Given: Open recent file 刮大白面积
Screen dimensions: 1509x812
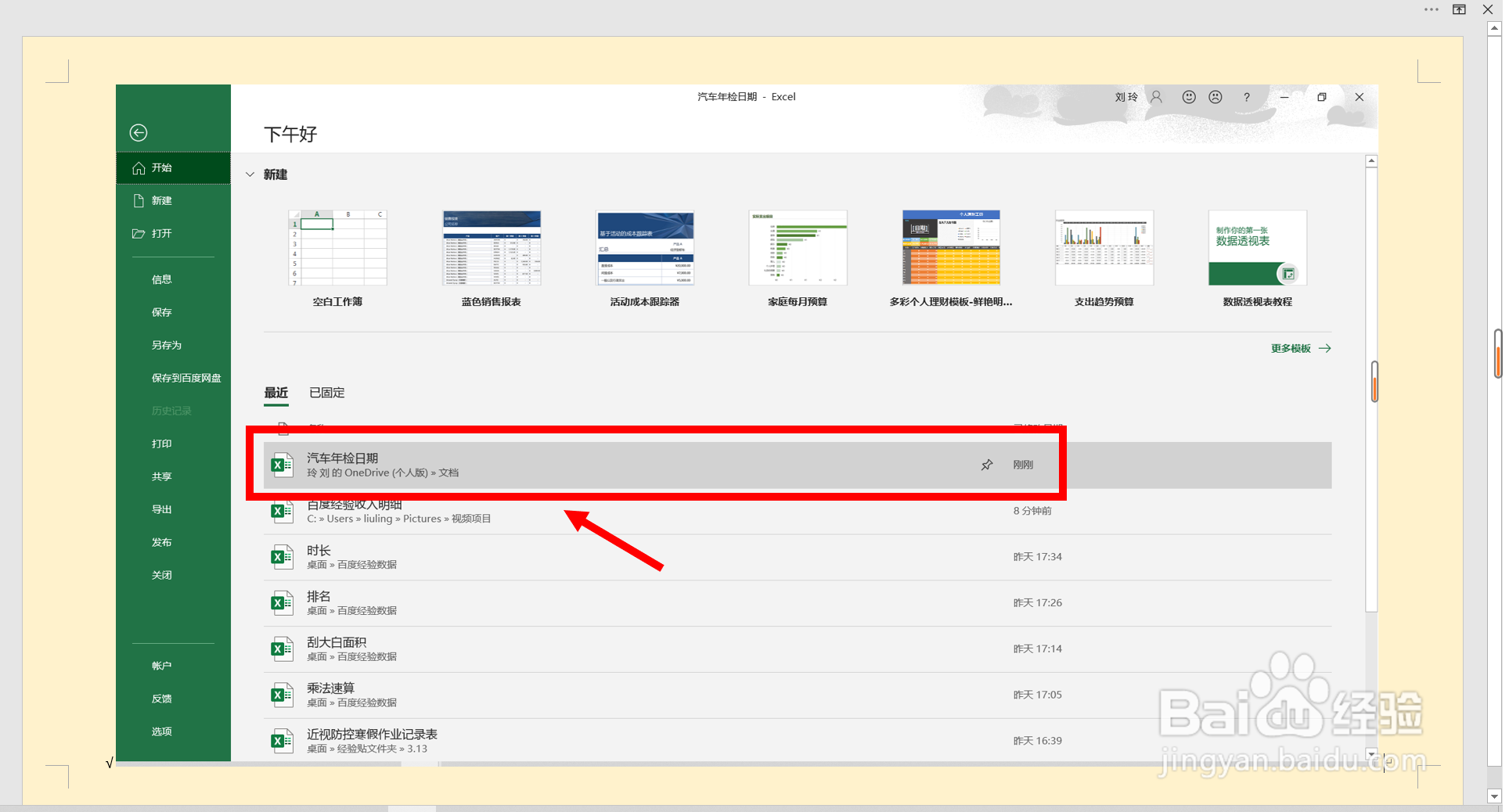Looking at the screenshot, I should coord(798,649).
